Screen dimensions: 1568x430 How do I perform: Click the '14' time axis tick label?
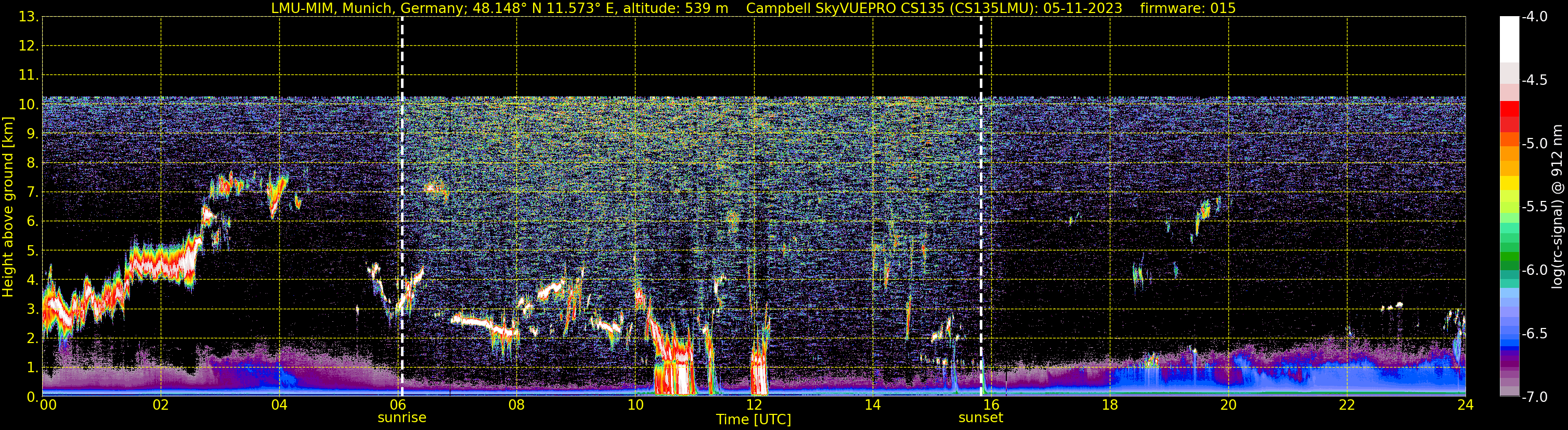tap(873, 404)
